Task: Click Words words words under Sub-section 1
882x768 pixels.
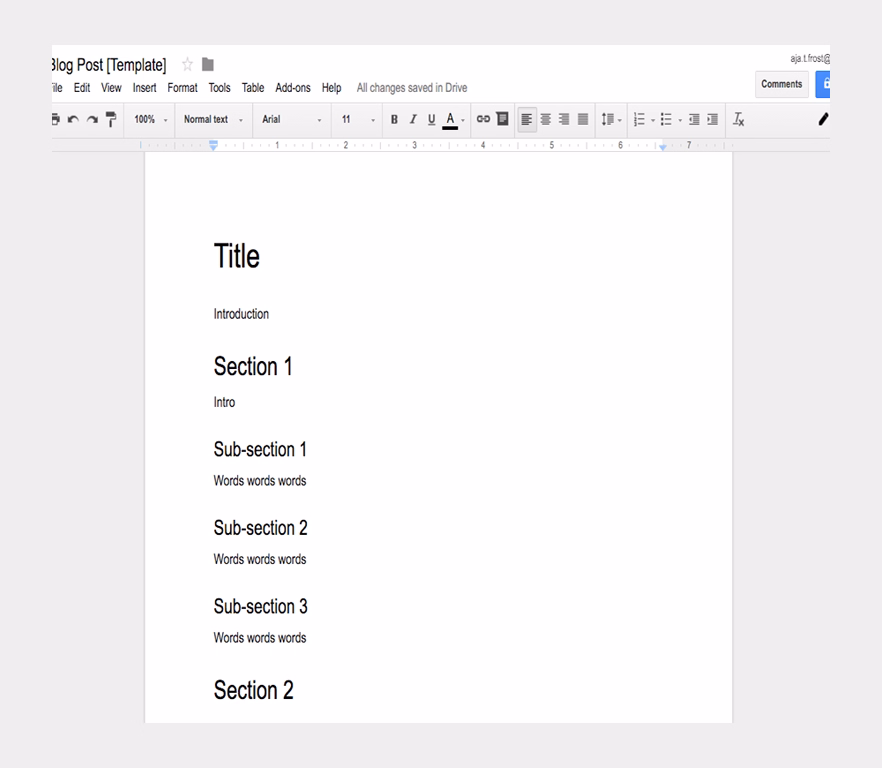Action: click(260, 481)
